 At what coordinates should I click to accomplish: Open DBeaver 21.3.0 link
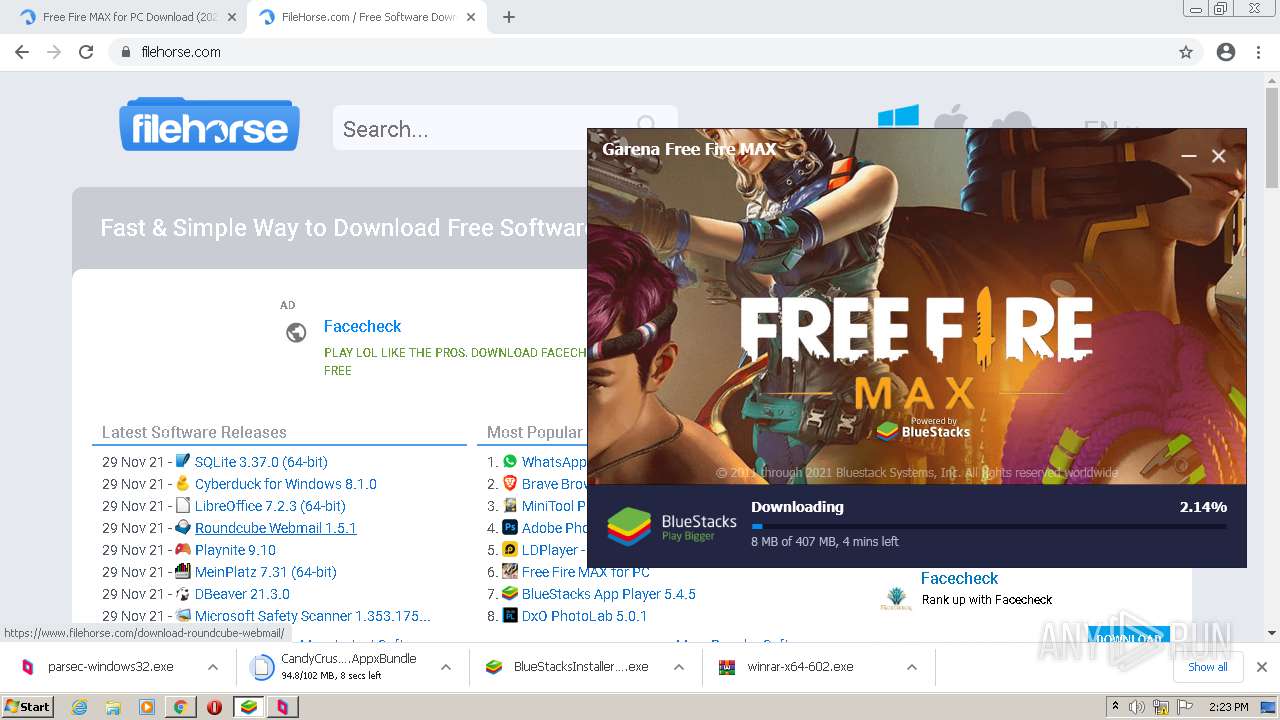[242, 594]
